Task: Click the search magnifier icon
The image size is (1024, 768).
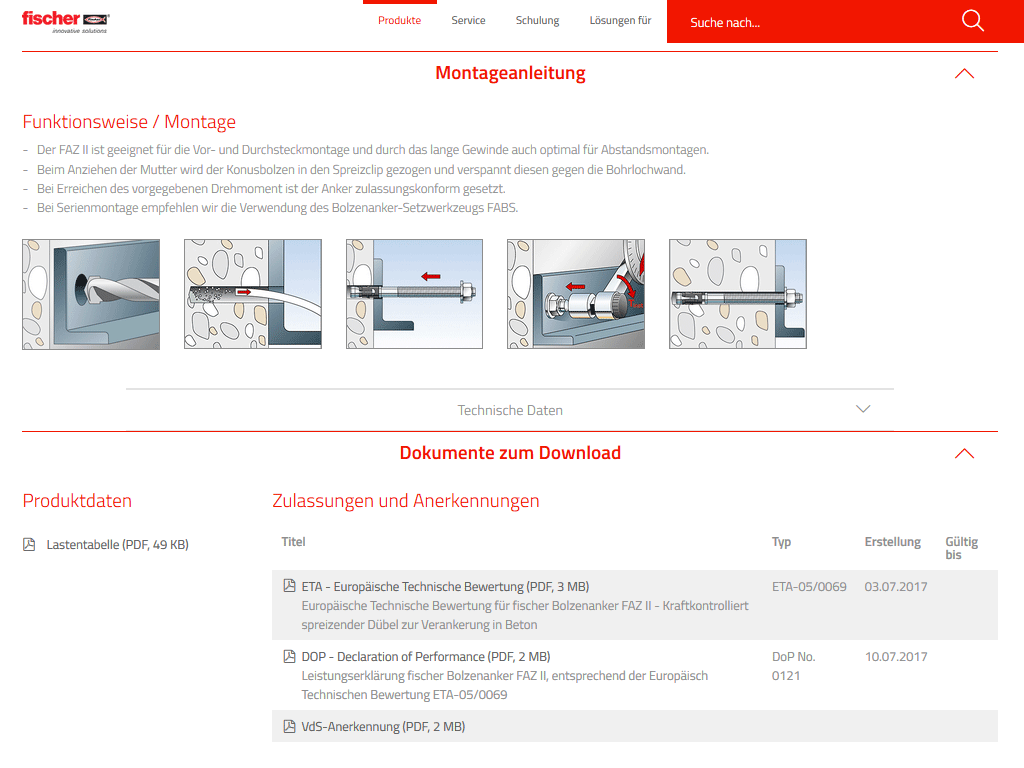Action: click(x=972, y=21)
